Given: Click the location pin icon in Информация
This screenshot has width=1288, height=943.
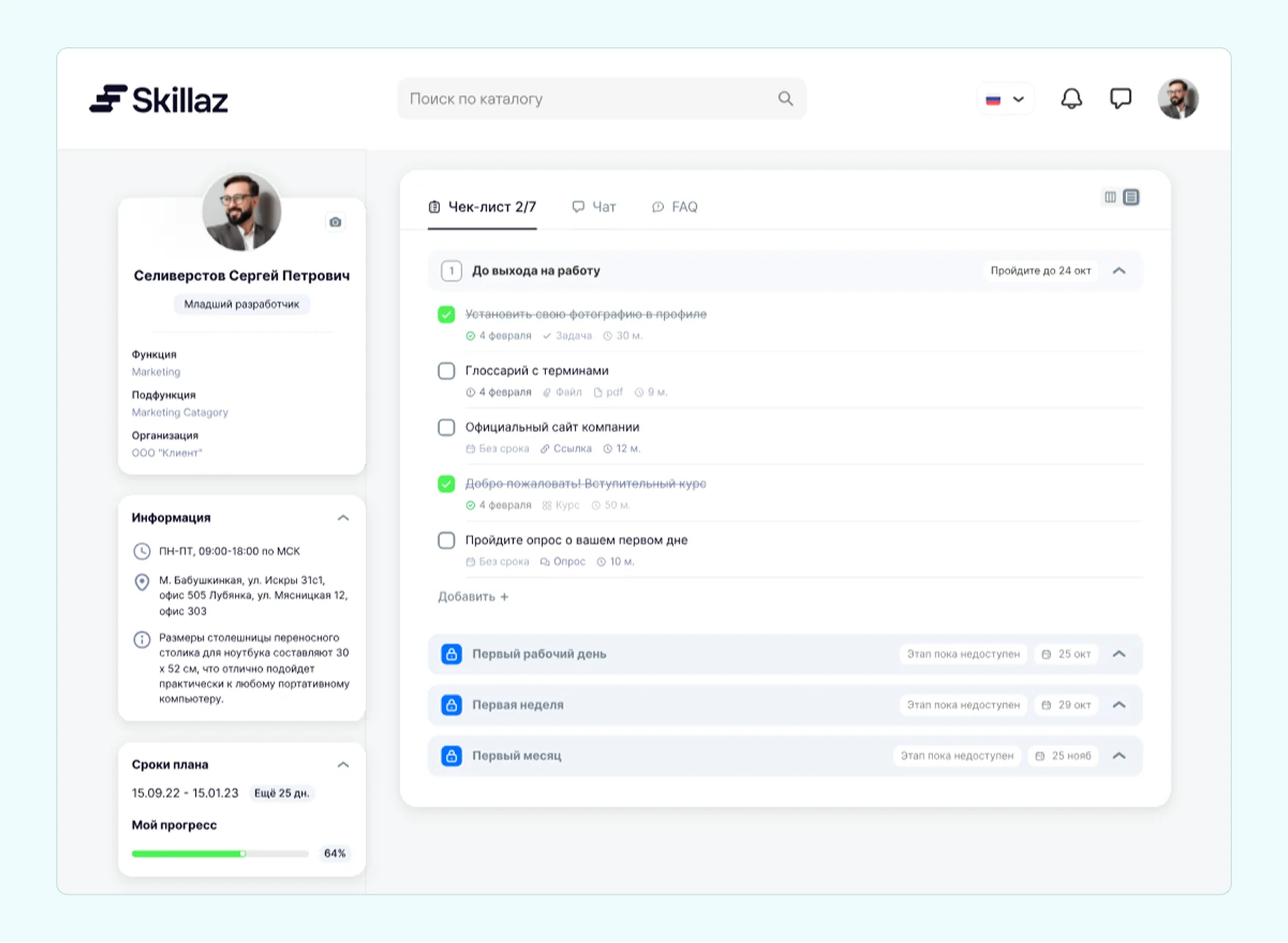Looking at the screenshot, I should (141, 582).
